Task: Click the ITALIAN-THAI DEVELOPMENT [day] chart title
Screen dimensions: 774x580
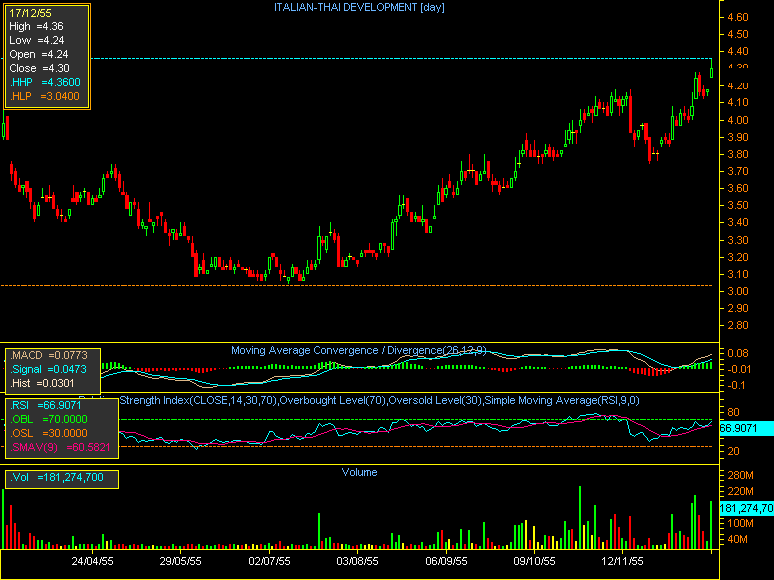Action: pos(359,7)
